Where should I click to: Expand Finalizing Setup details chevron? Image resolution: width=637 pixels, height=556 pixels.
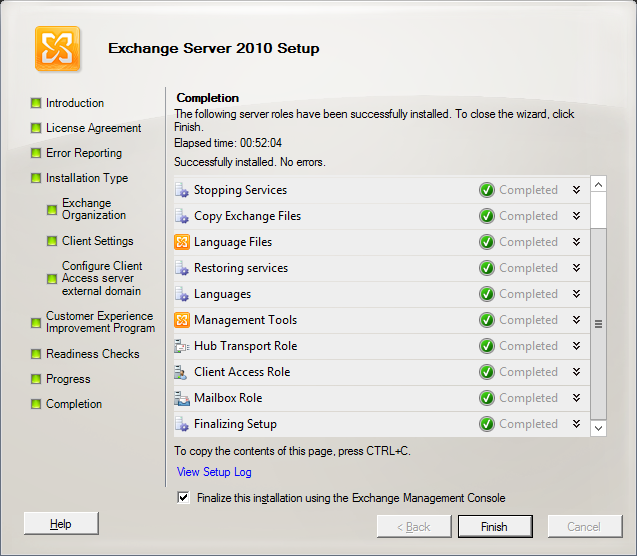click(576, 424)
